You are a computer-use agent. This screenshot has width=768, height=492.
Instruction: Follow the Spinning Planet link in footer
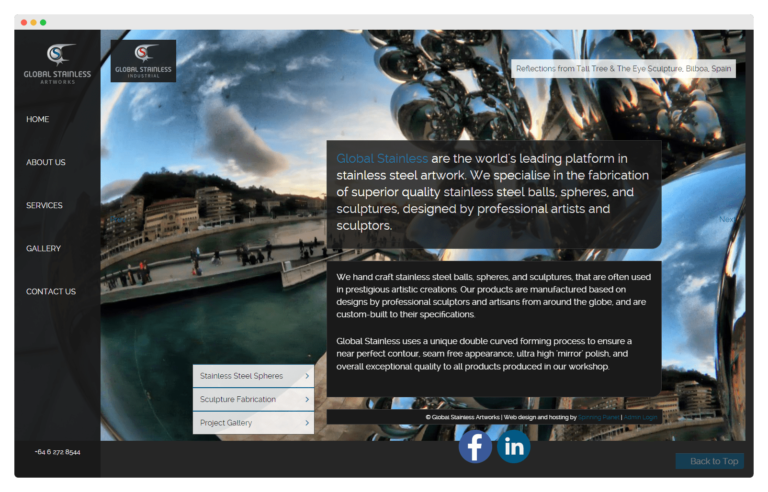[x=599, y=417]
